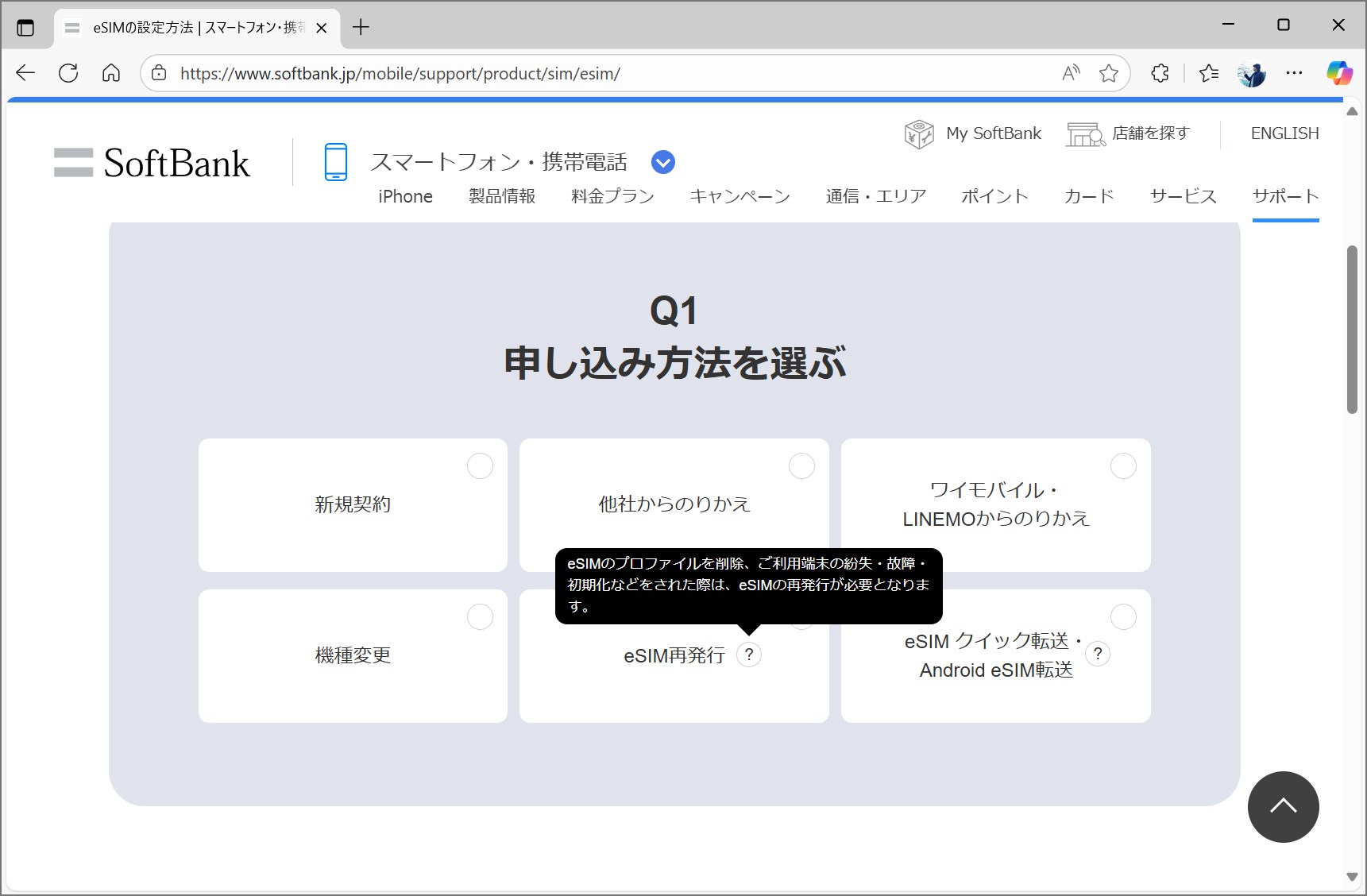Click the 店舗を探す store icon
This screenshot has height=896, width=1367.
1085,133
